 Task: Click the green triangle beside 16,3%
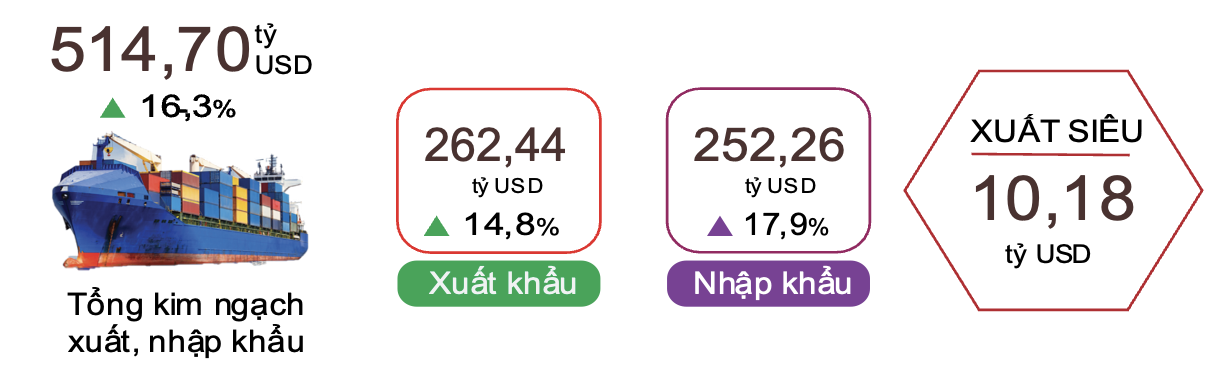pyautogui.click(x=113, y=108)
